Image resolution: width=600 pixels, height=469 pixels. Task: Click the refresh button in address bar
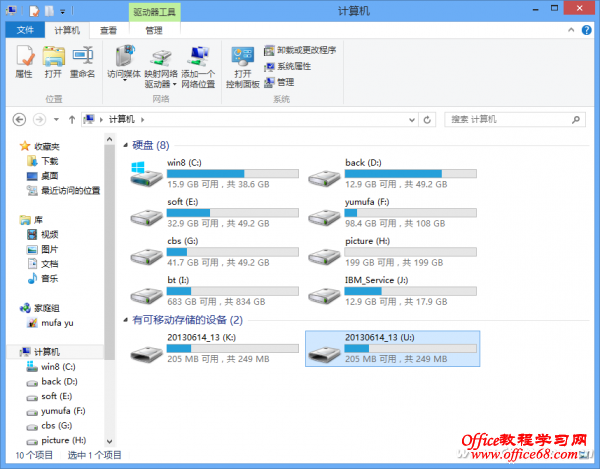click(x=427, y=120)
